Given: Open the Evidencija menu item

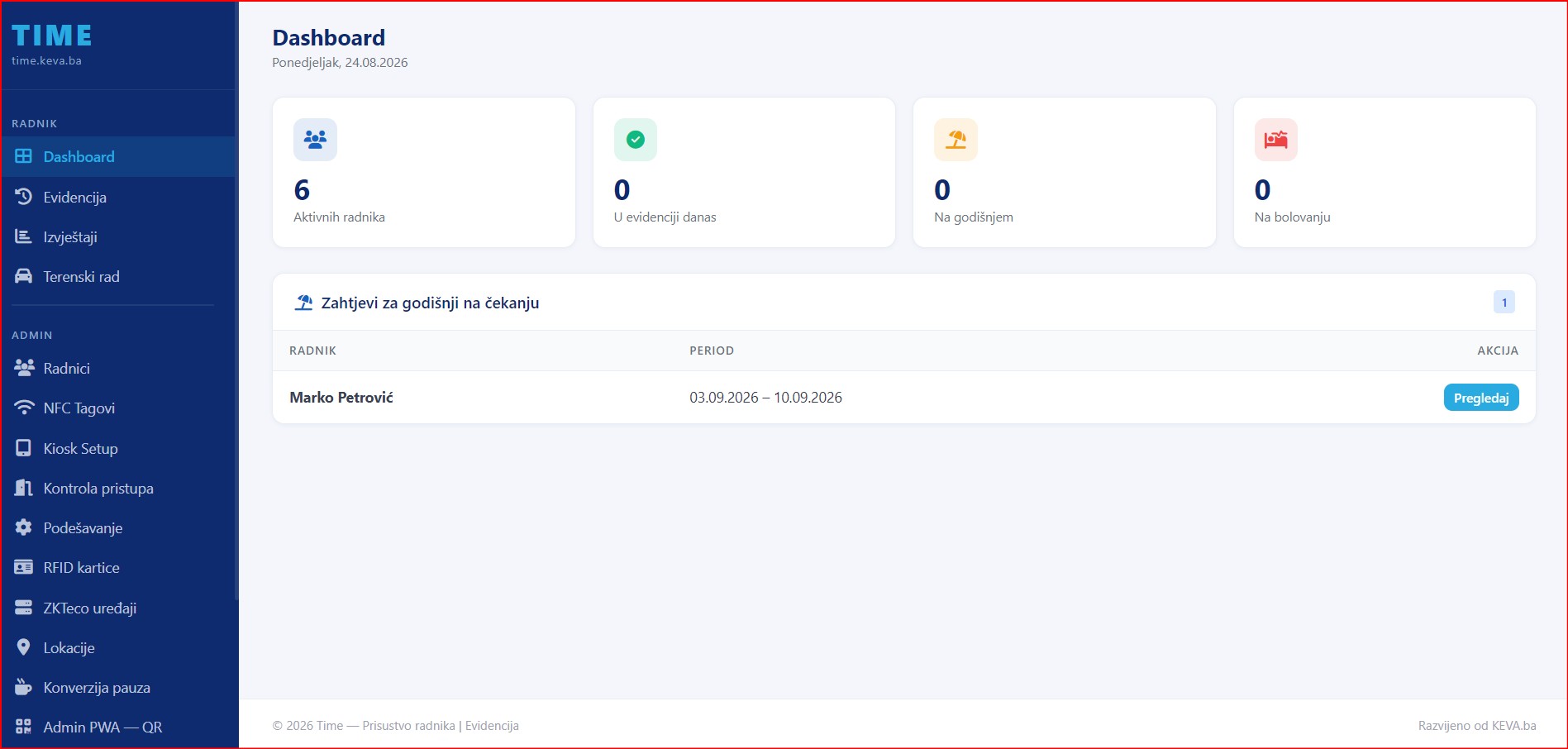Looking at the screenshot, I should (118, 197).
